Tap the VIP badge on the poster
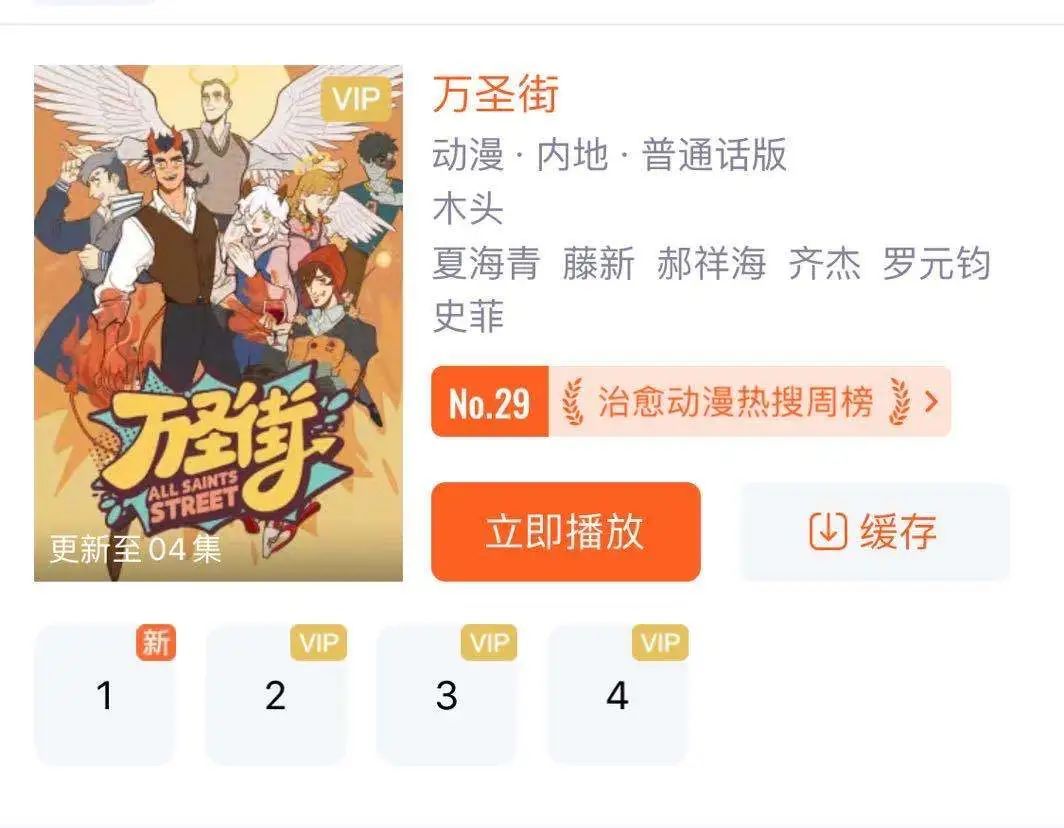 (356, 100)
